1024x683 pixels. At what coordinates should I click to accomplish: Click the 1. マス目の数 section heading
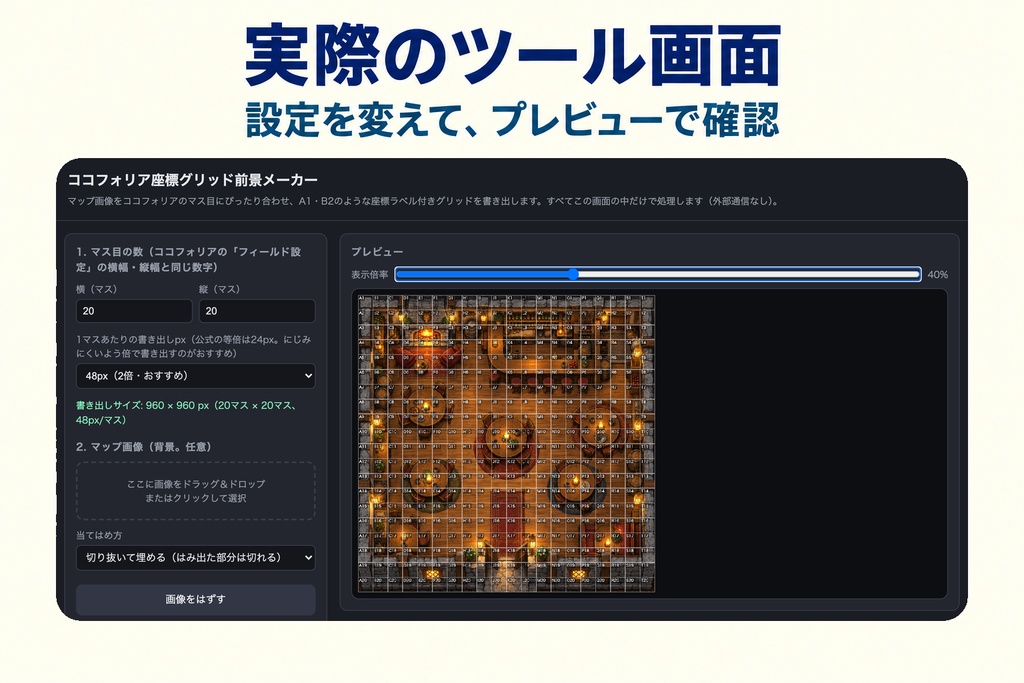[x=189, y=259]
